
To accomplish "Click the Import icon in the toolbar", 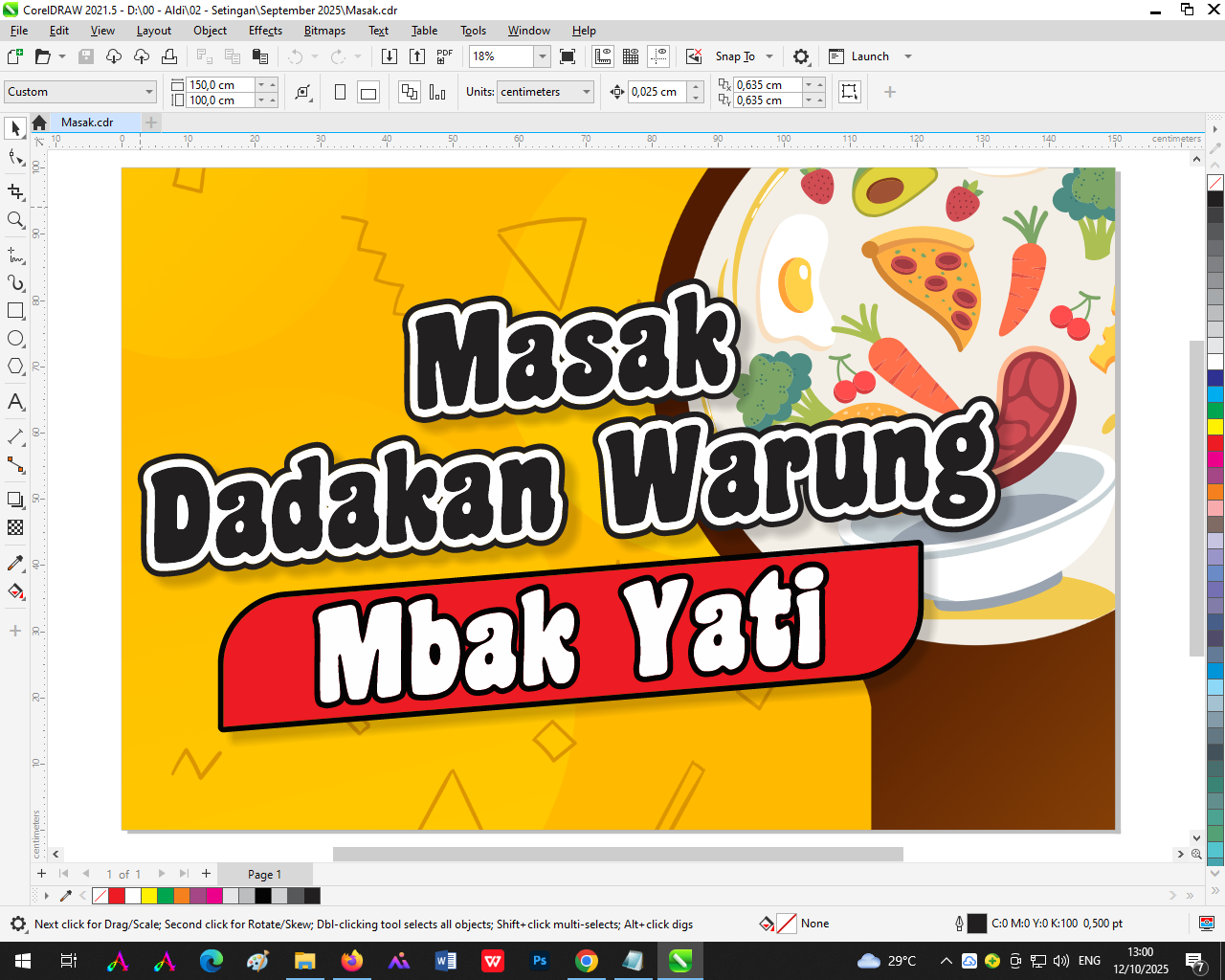I will click(390, 56).
